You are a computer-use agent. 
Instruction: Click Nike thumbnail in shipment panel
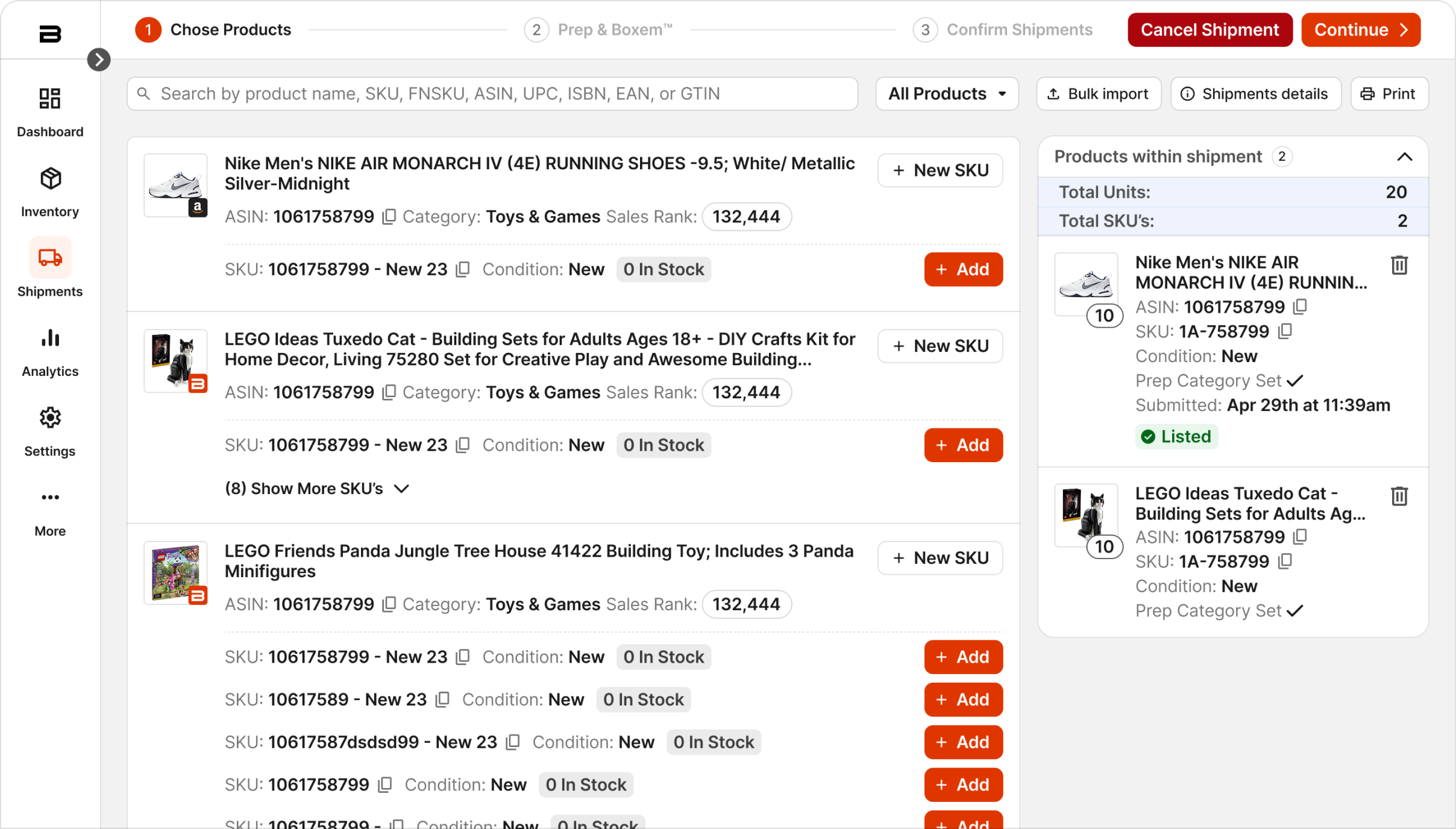(x=1086, y=284)
